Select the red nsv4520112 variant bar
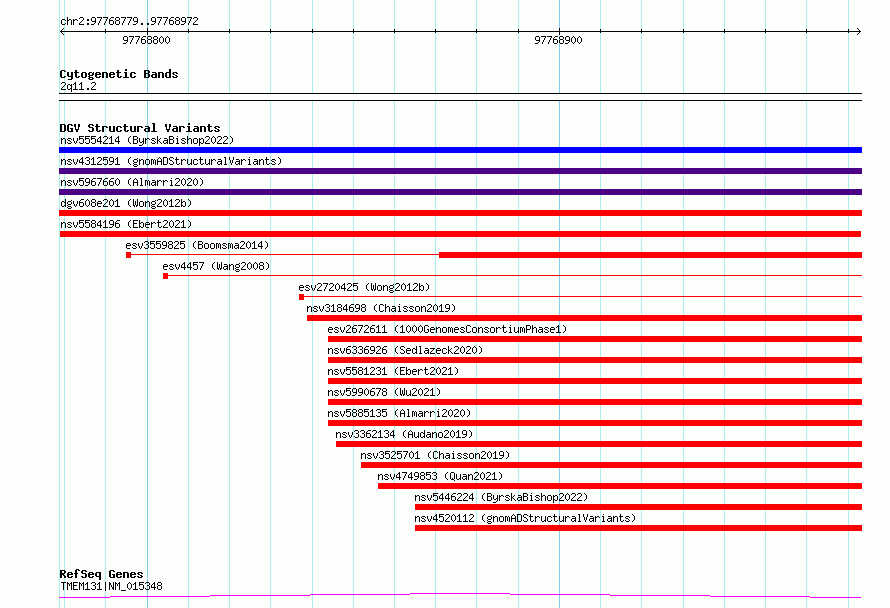 pyautogui.click(x=639, y=528)
